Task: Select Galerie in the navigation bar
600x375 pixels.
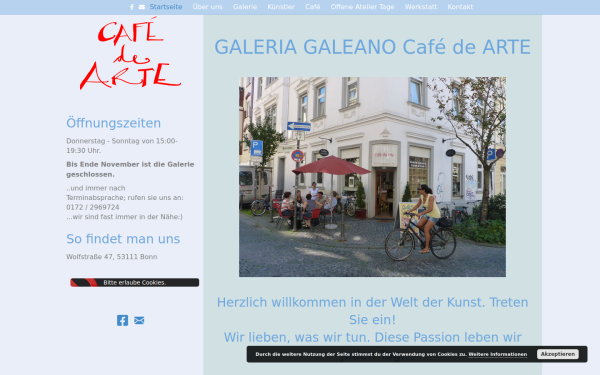Action: click(245, 7)
